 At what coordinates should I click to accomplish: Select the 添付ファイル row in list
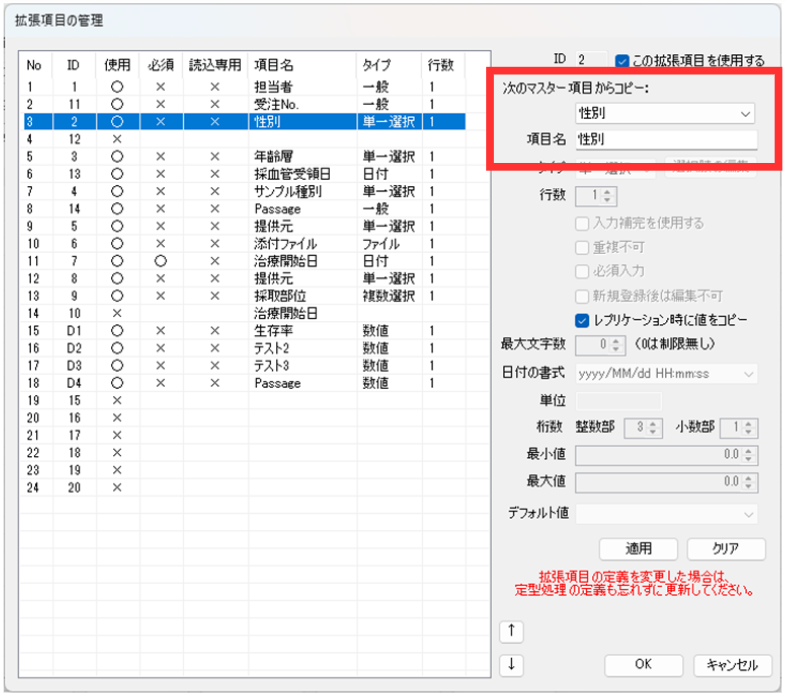285,243
